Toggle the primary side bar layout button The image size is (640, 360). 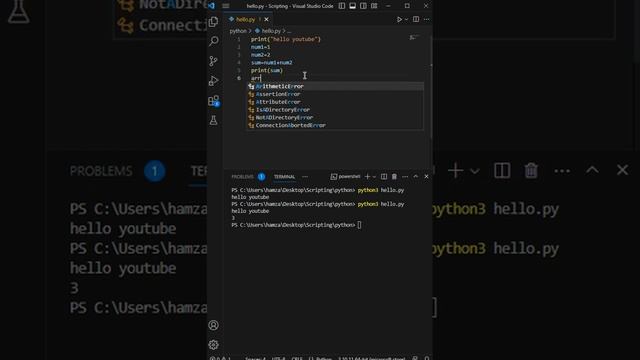pyautogui.click(x=342, y=6)
